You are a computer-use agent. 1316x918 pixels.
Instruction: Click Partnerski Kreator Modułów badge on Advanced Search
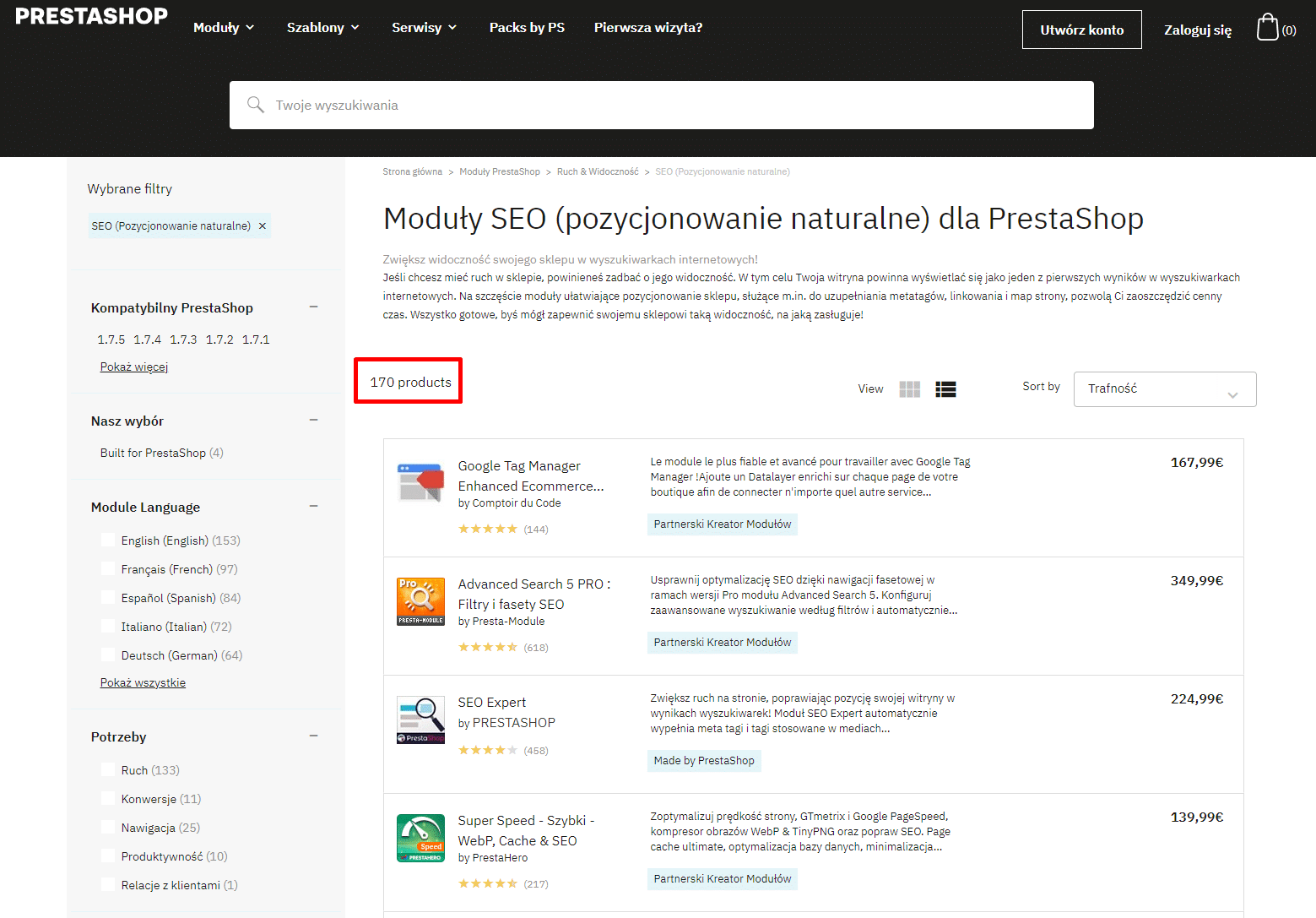[x=723, y=643]
